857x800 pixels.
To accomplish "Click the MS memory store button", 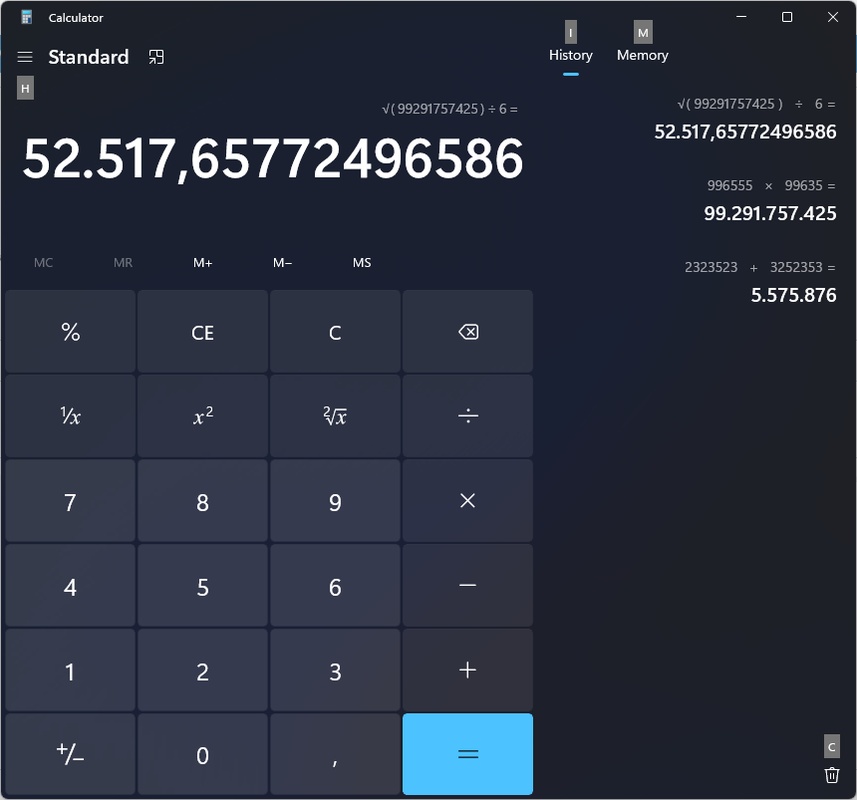I will click(x=362, y=263).
